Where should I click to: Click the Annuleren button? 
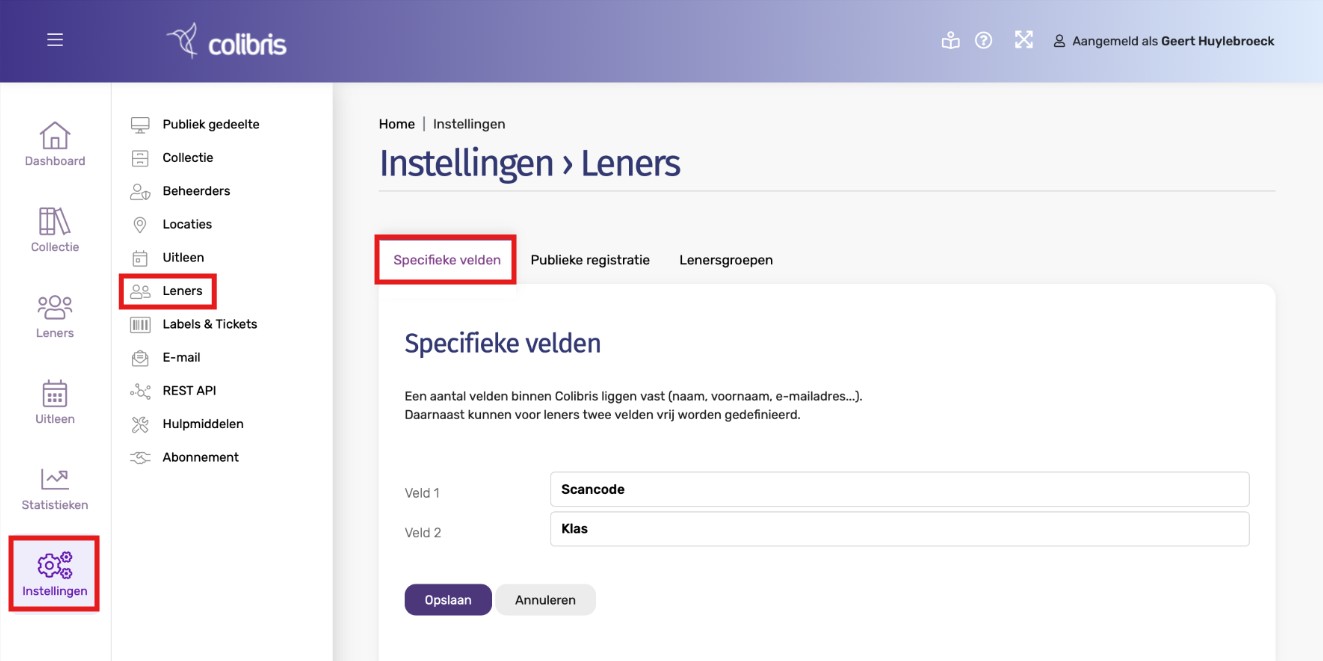coord(545,600)
